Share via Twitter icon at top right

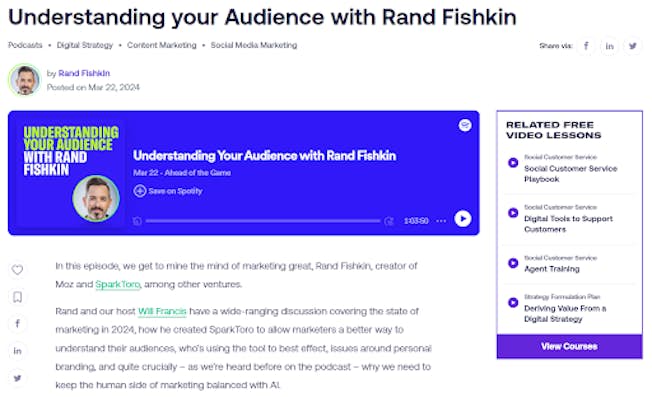click(632, 46)
